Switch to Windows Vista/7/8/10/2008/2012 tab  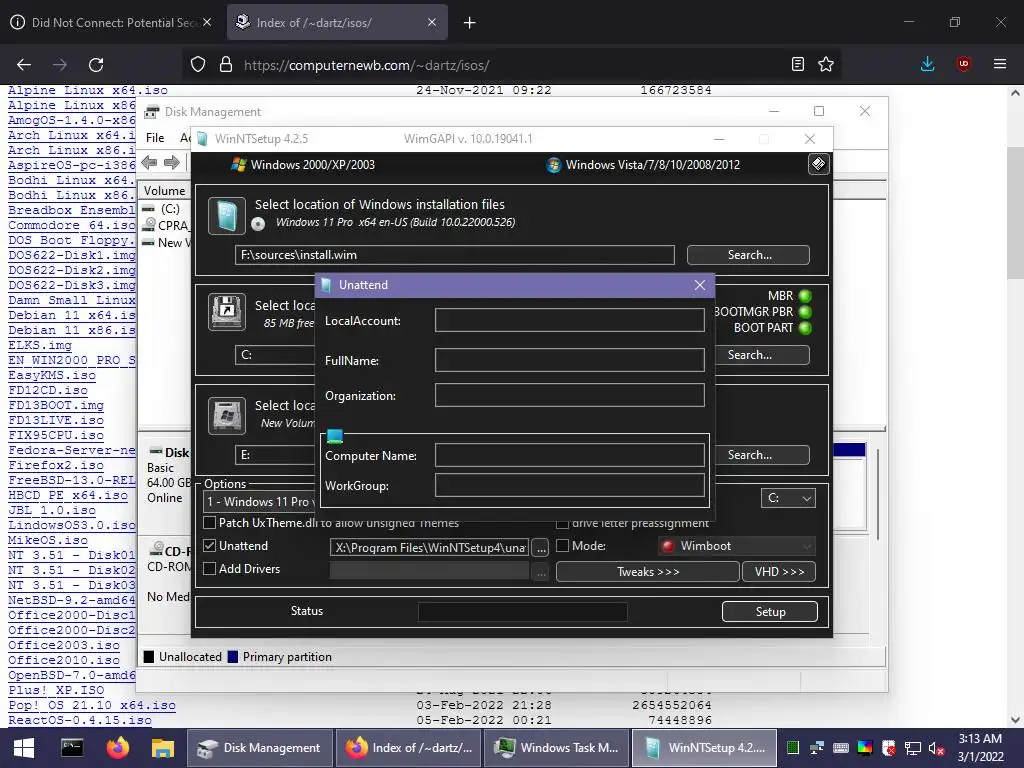pyautogui.click(x=643, y=165)
